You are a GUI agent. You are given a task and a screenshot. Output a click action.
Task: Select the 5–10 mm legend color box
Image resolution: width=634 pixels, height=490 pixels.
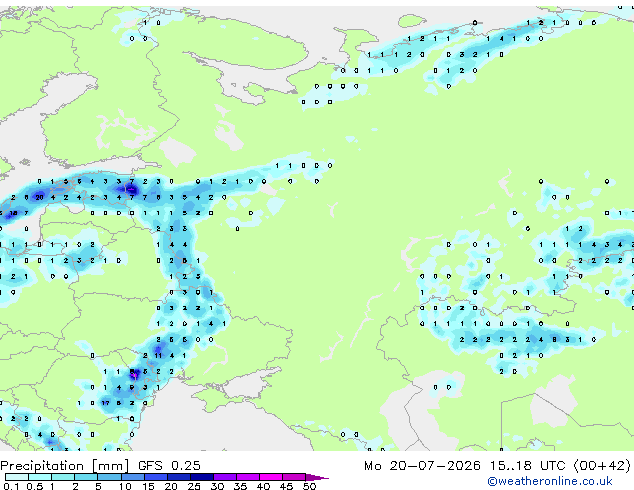pyautogui.click(x=109, y=477)
